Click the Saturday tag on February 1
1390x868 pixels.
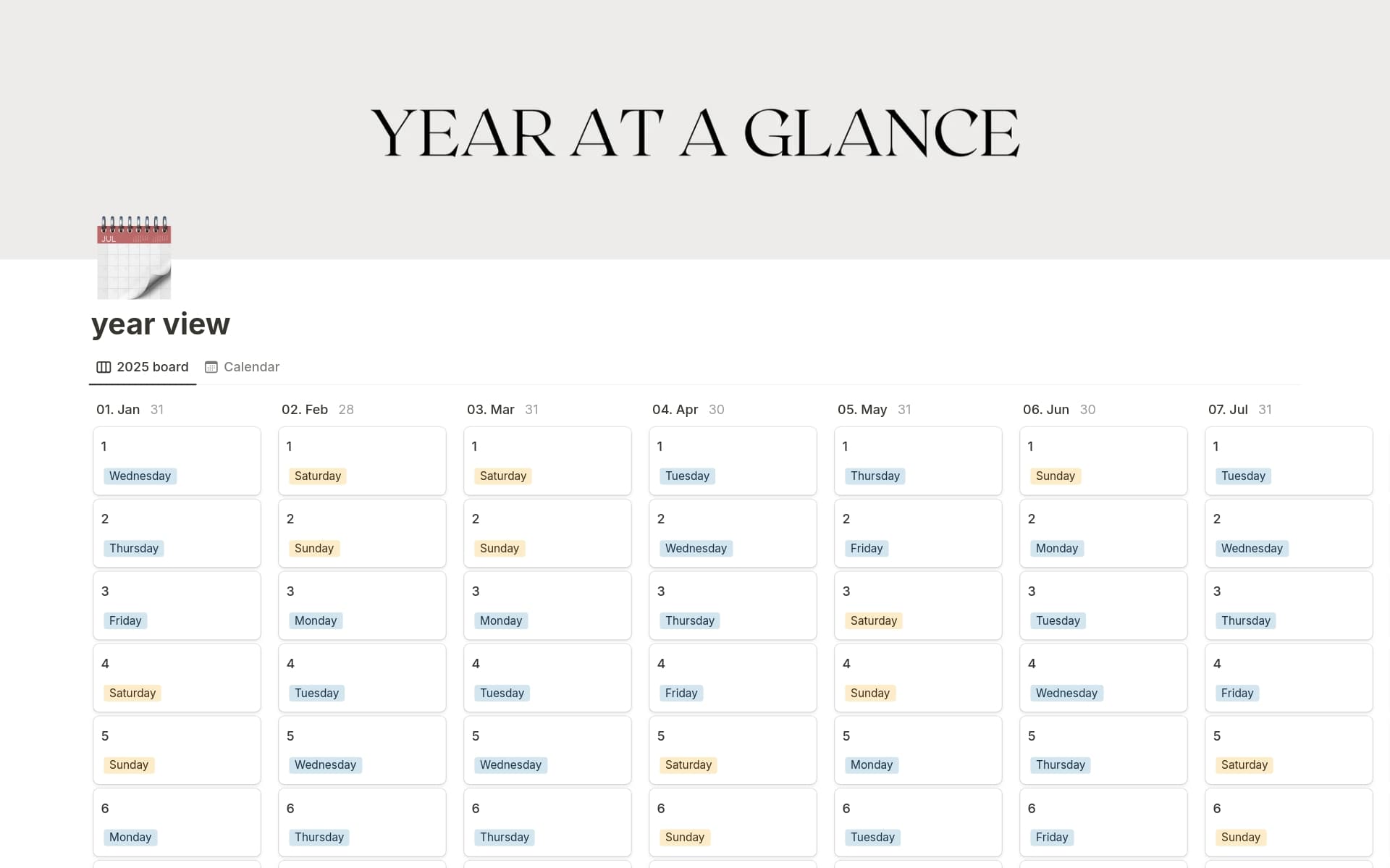[x=317, y=476]
